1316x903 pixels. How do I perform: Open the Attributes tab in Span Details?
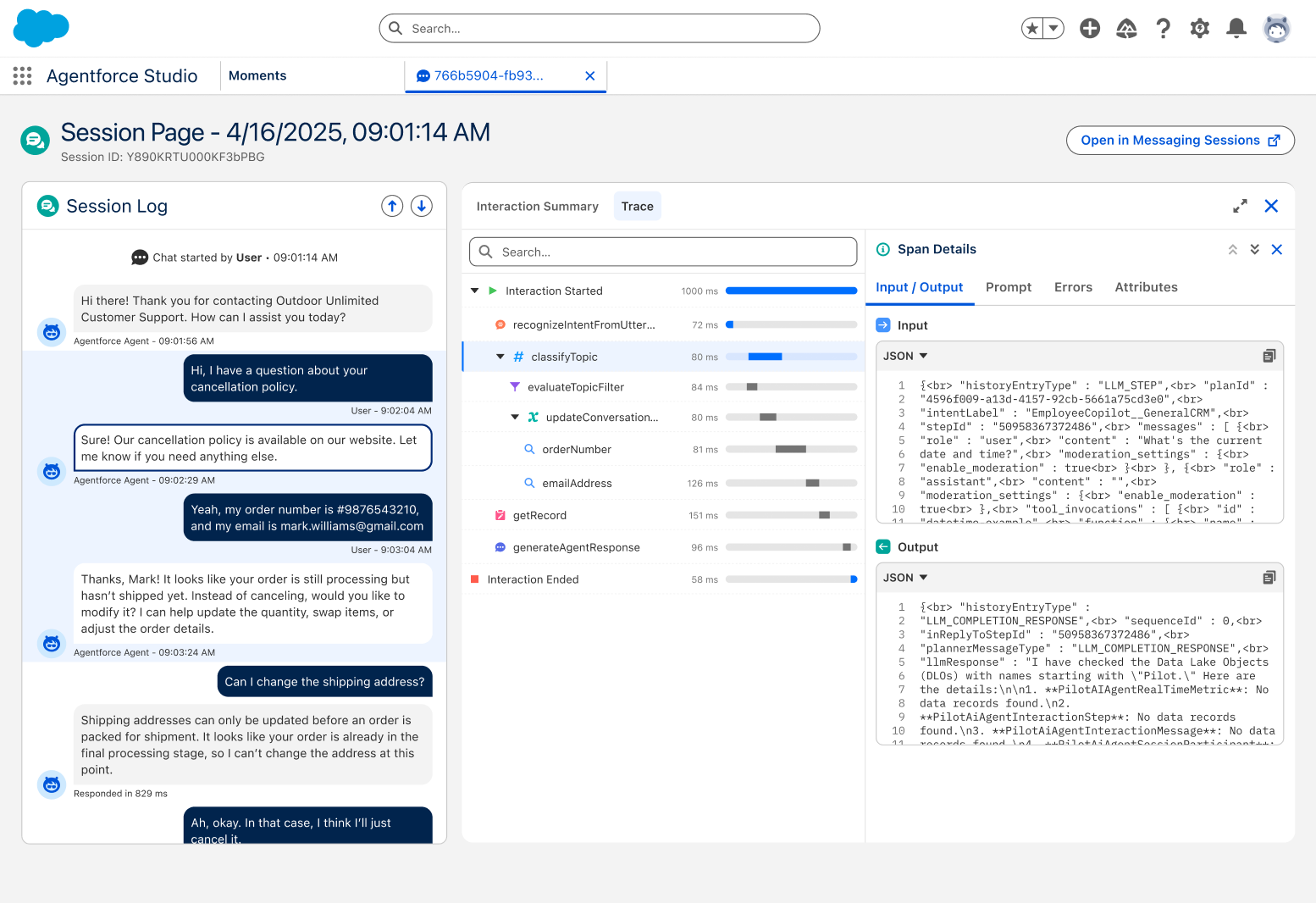coord(1146,287)
